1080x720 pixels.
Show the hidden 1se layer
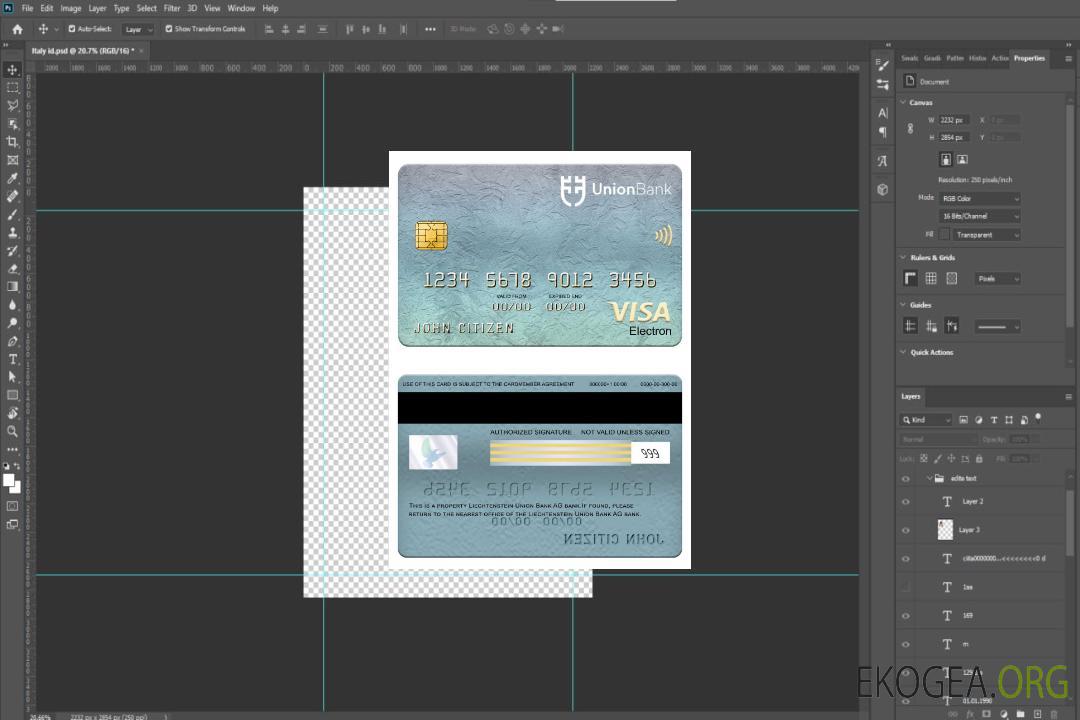click(x=906, y=588)
